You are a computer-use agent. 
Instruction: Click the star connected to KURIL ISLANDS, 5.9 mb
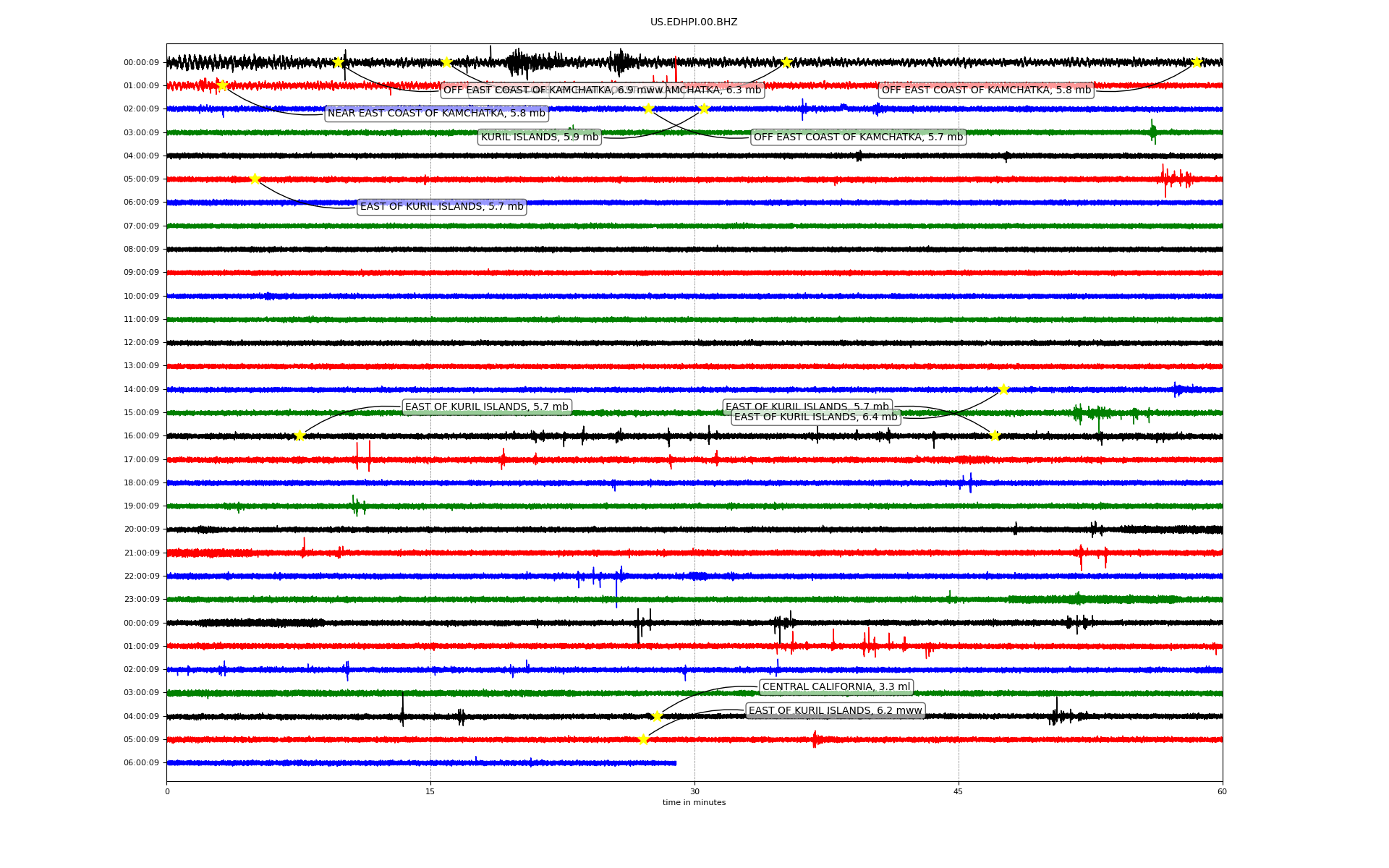pyautogui.click(x=704, y=109)
